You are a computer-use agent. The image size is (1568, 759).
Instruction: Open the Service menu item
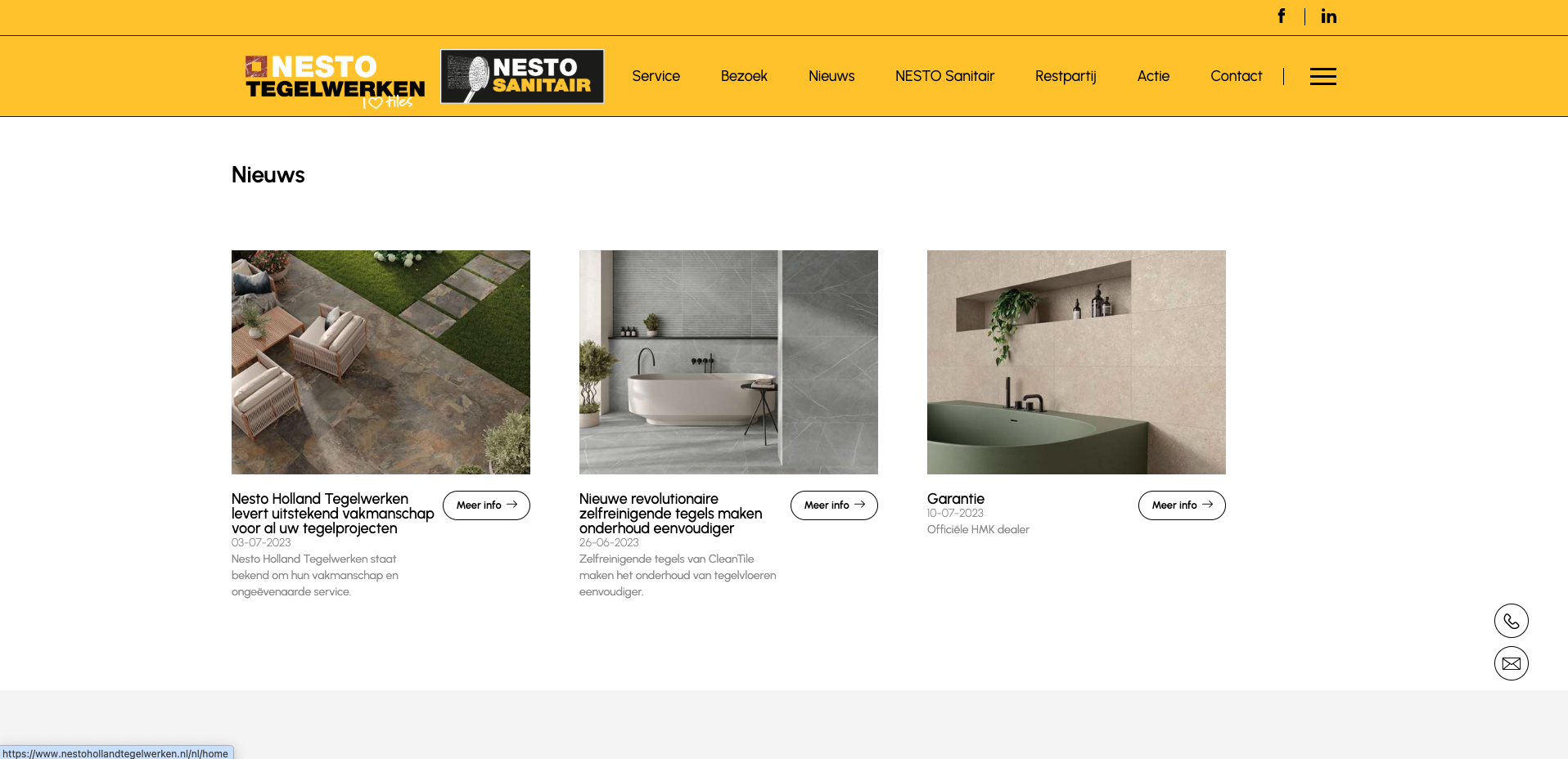click(x=656, y=76)
